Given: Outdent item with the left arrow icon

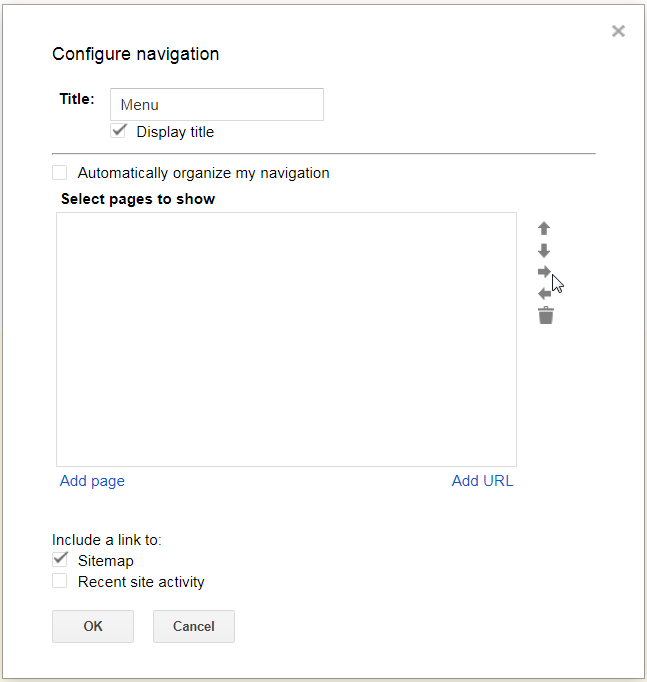Looking at the screenshot, I should coord(544,294).
